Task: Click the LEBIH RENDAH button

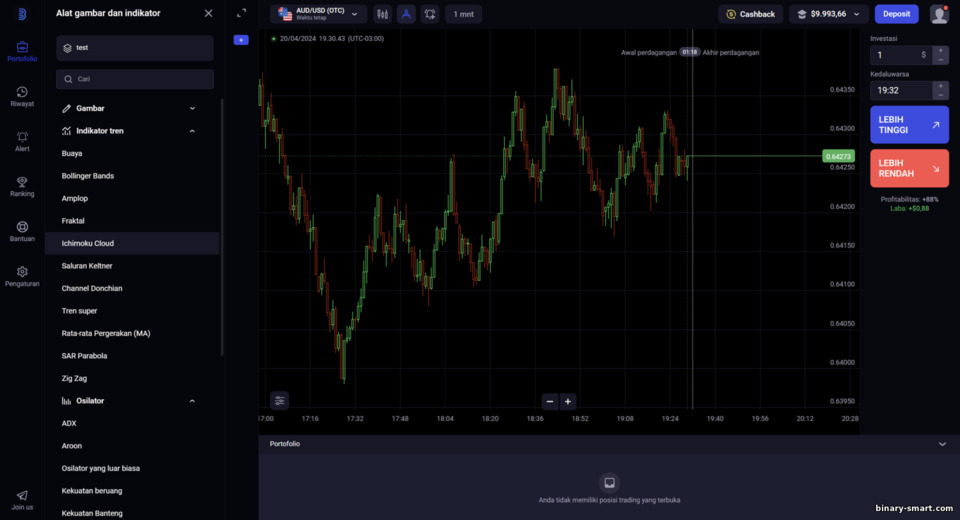Action: [909, 168]
